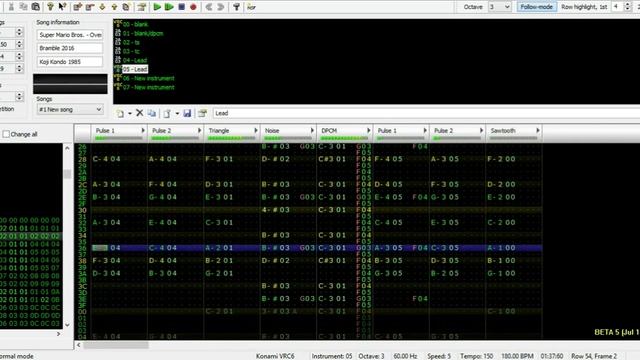This screenshot has width=640, height=360.
Task: Open the new instrument type dropdown arrow
Action: [x=130, y=113]
